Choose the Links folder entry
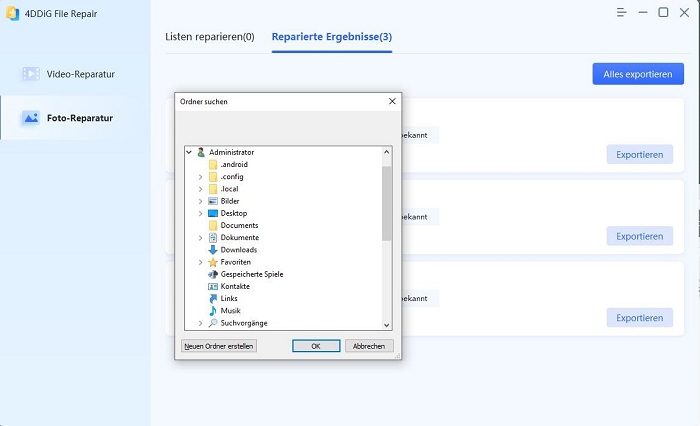 (x=229, y=298)
